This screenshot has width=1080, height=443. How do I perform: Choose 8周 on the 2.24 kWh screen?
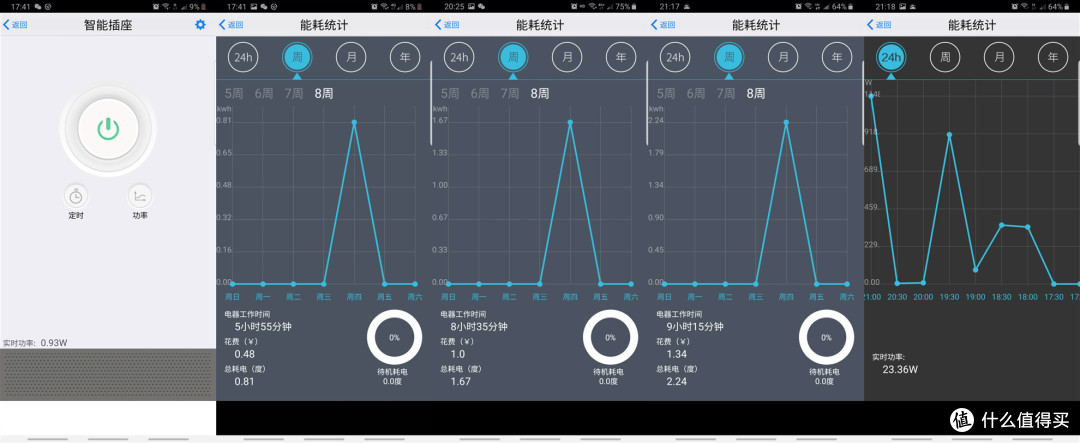756,94
